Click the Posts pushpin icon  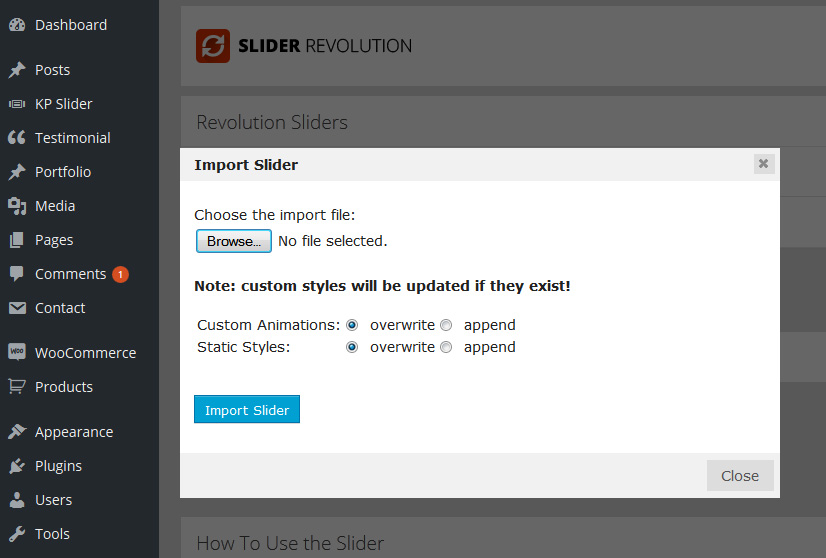point(17,70)
